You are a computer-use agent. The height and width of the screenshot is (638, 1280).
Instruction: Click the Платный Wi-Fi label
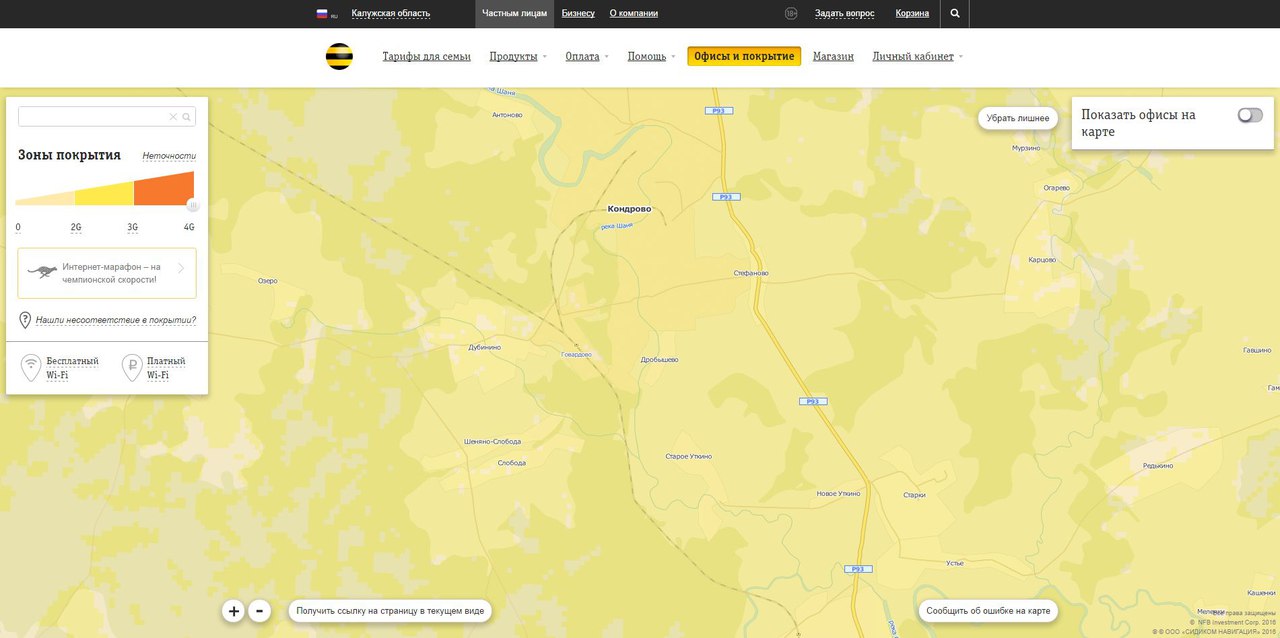166,367
